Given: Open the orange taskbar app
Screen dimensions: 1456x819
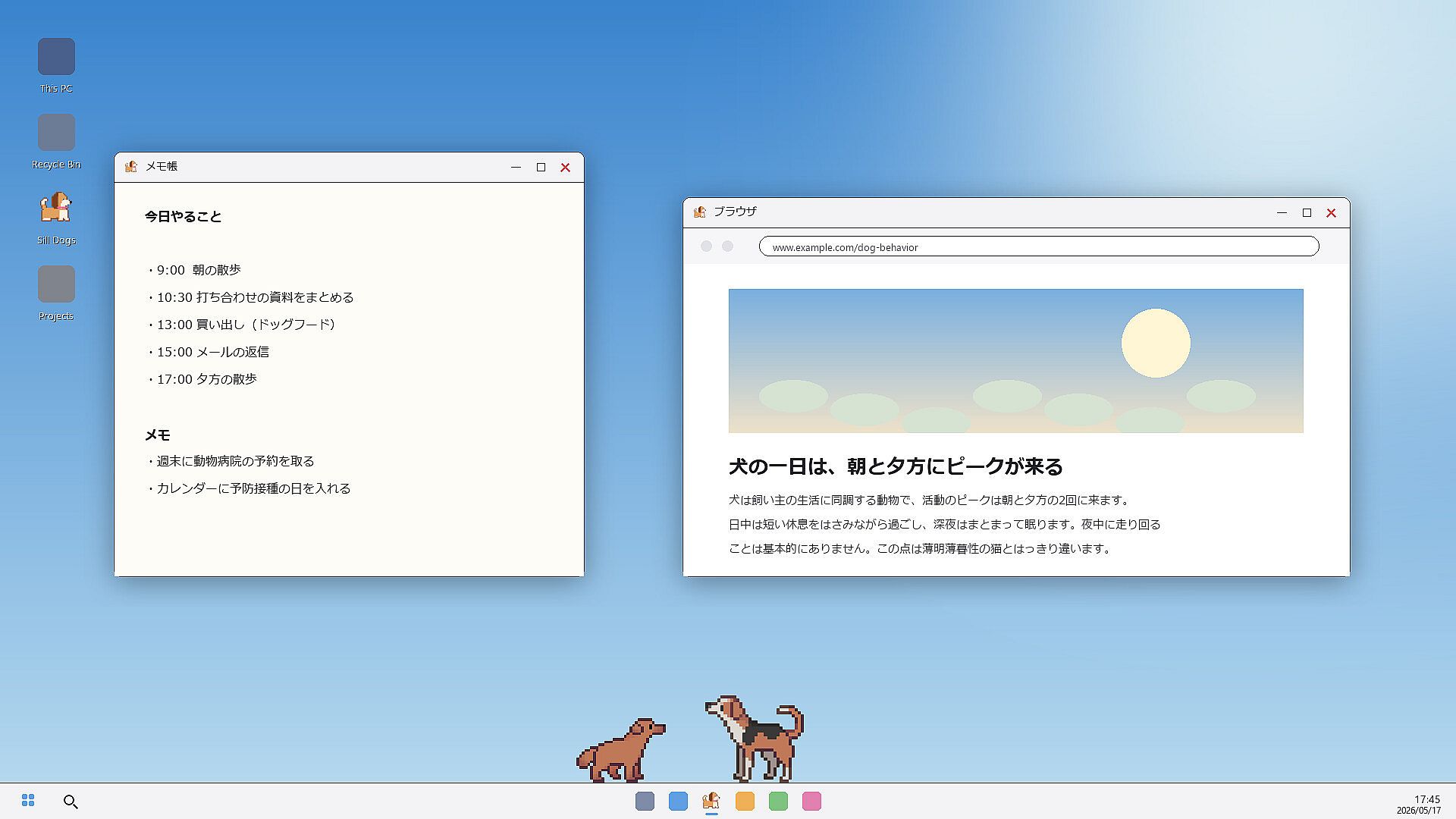Looking at the screenshot, I should point(745,801).
